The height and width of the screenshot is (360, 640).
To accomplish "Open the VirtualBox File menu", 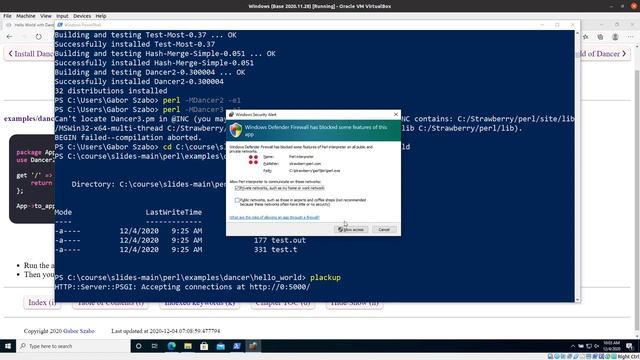I will click(x=7, y=16).
